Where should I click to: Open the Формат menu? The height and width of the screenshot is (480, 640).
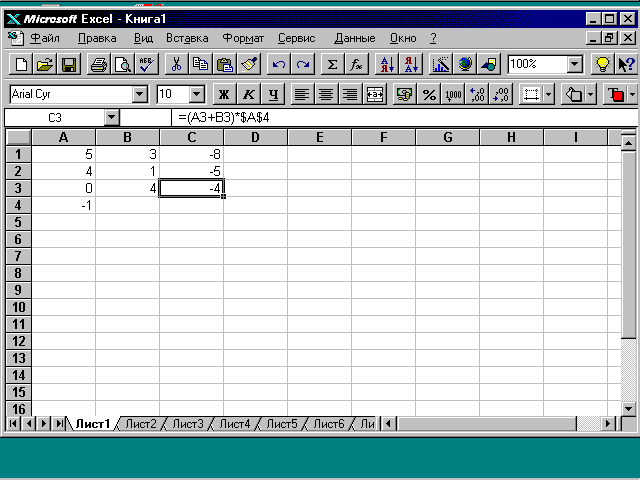point(243,38)
